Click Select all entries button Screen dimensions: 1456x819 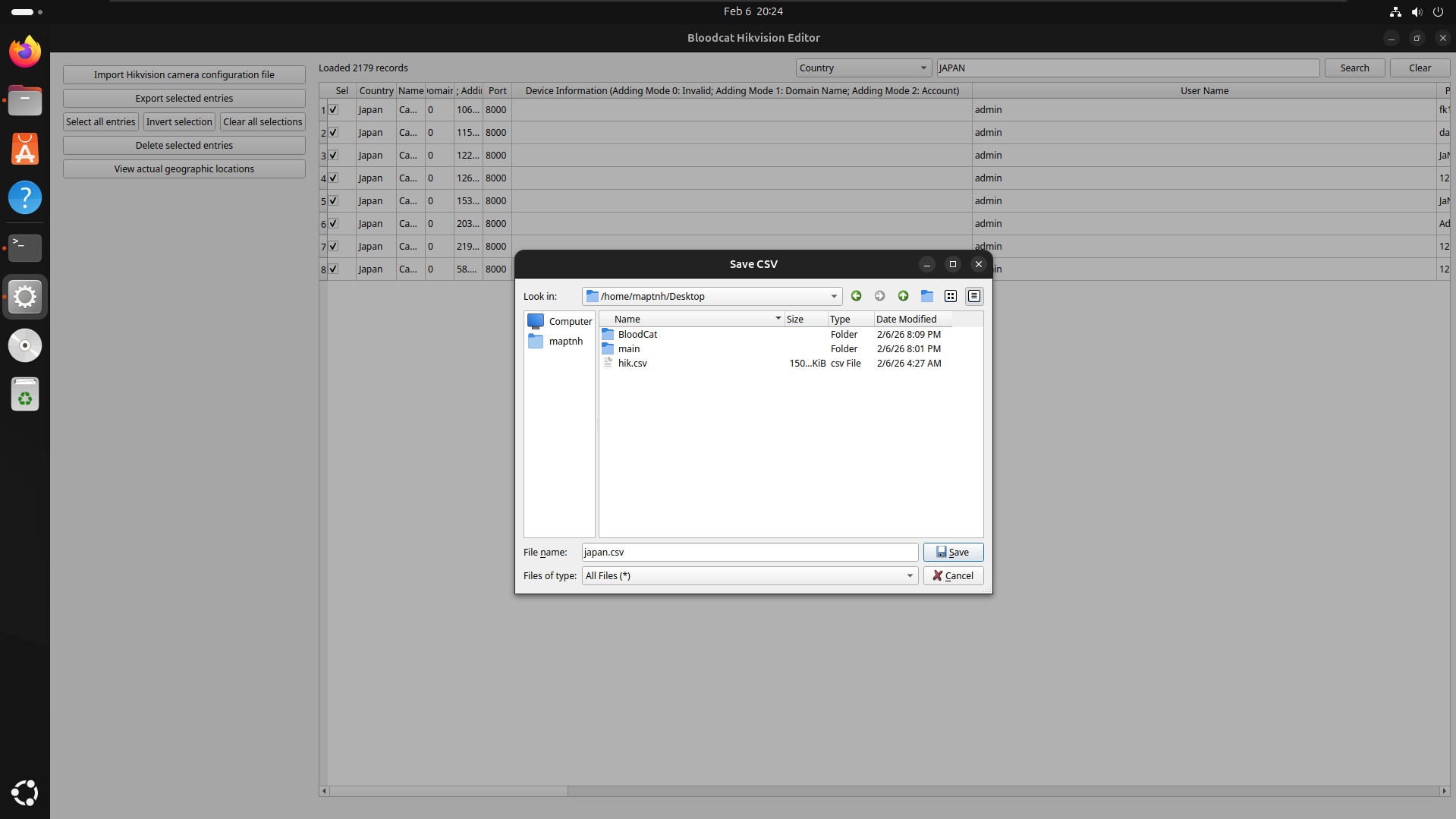click(x=101, y=122)
